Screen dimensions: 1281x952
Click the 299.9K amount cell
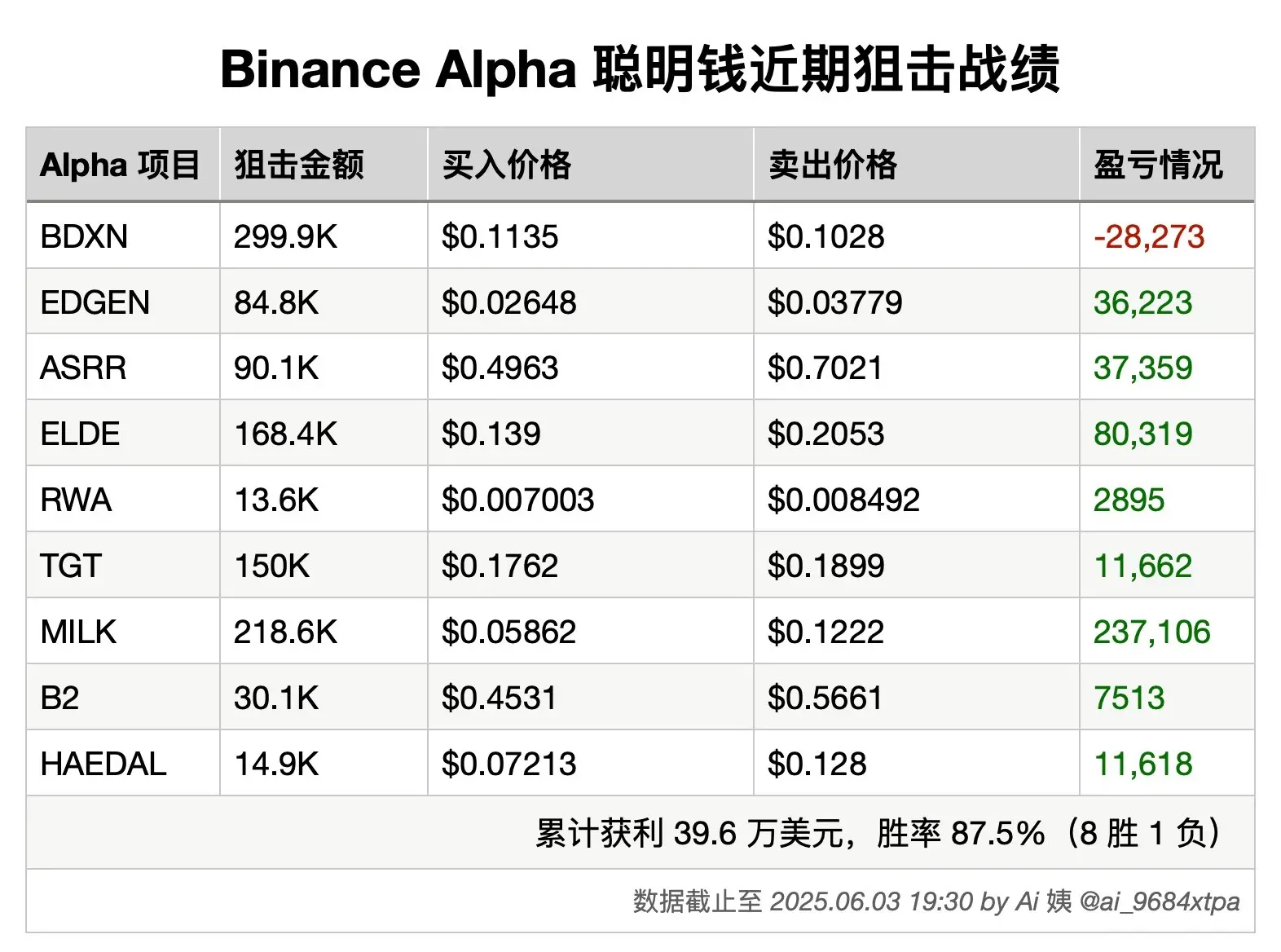[285, 237]
